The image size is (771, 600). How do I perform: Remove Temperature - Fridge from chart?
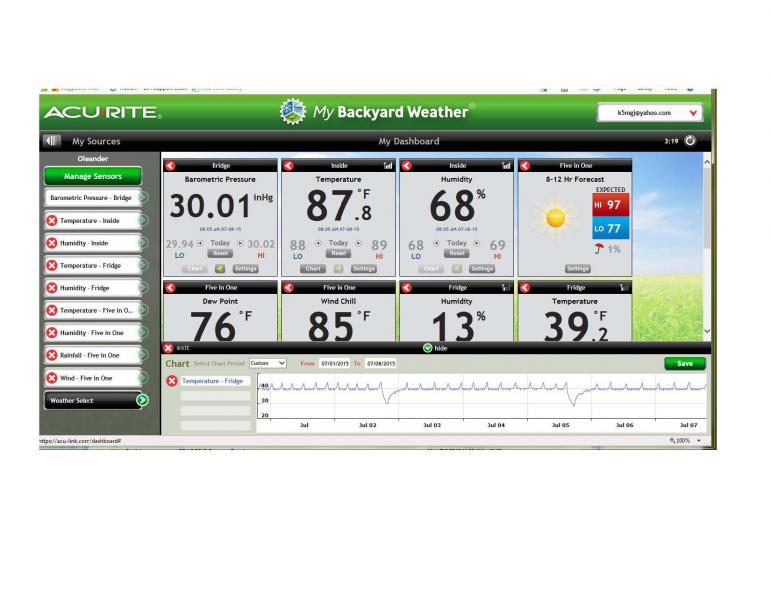[x=172, y=381]
